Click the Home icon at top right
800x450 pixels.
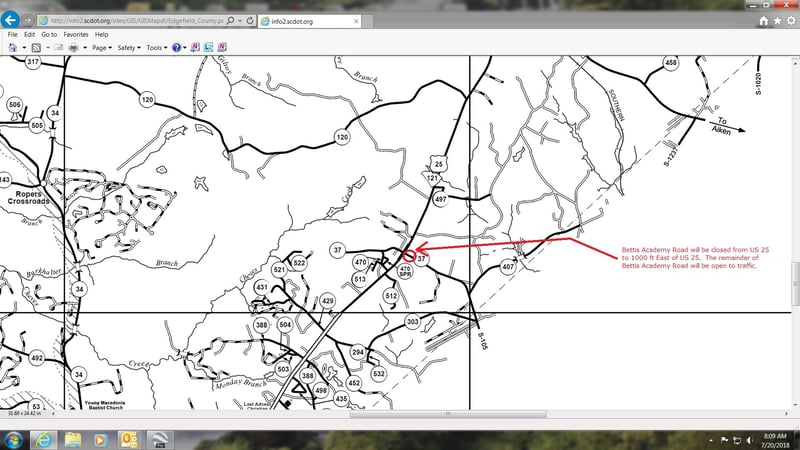tap(763, 21)
